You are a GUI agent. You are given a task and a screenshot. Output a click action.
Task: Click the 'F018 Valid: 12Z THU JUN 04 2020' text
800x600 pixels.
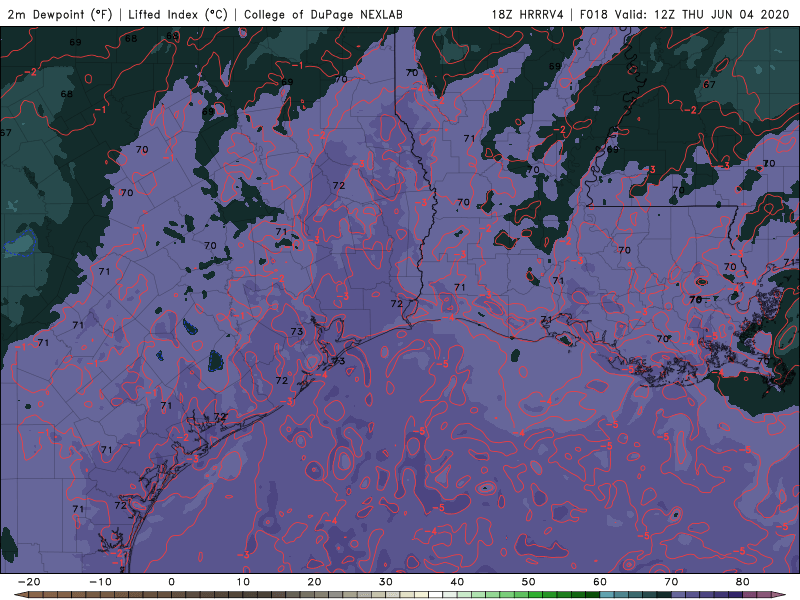point(685,14)
